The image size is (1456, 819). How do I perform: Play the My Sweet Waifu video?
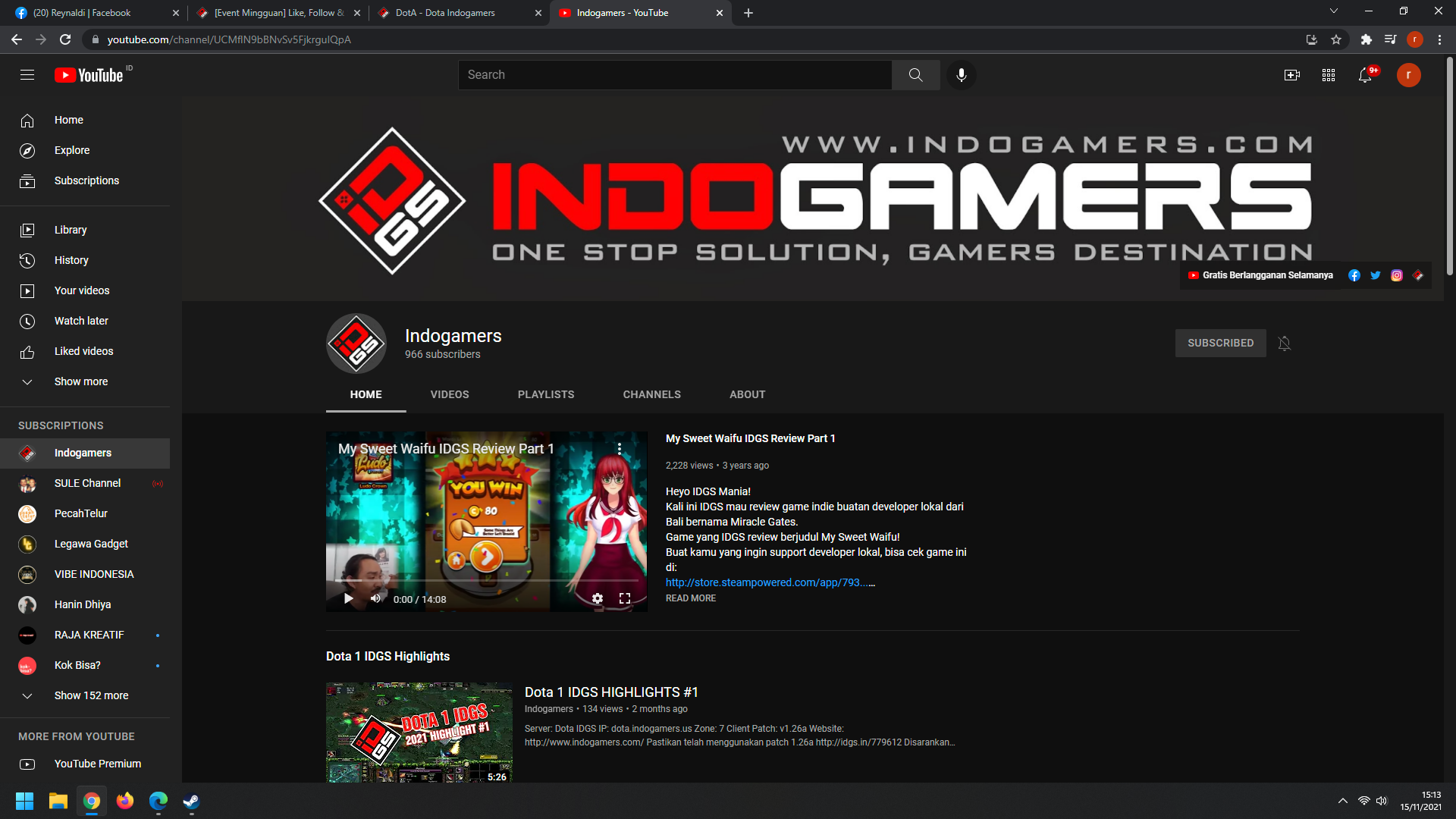coord(348,599)
